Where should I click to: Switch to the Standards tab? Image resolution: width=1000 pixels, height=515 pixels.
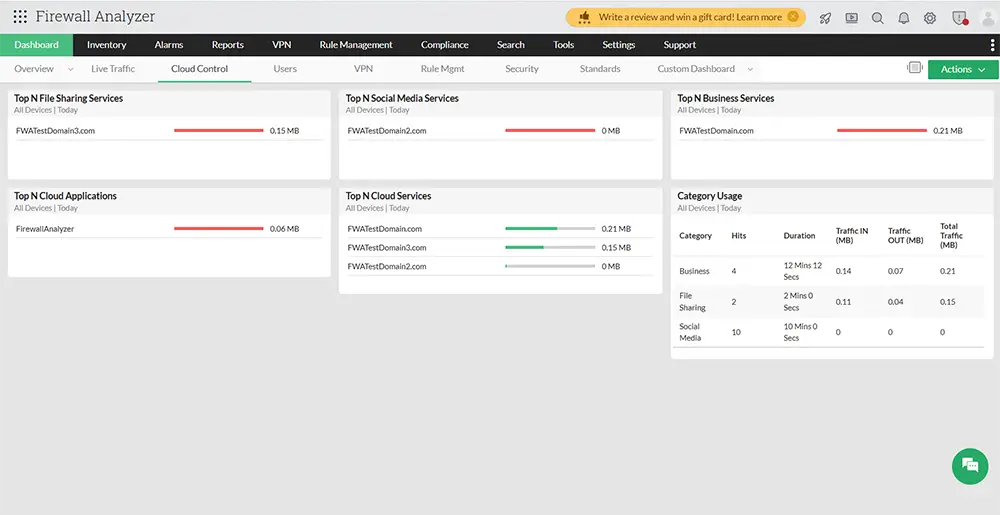[x=599, y=69]
